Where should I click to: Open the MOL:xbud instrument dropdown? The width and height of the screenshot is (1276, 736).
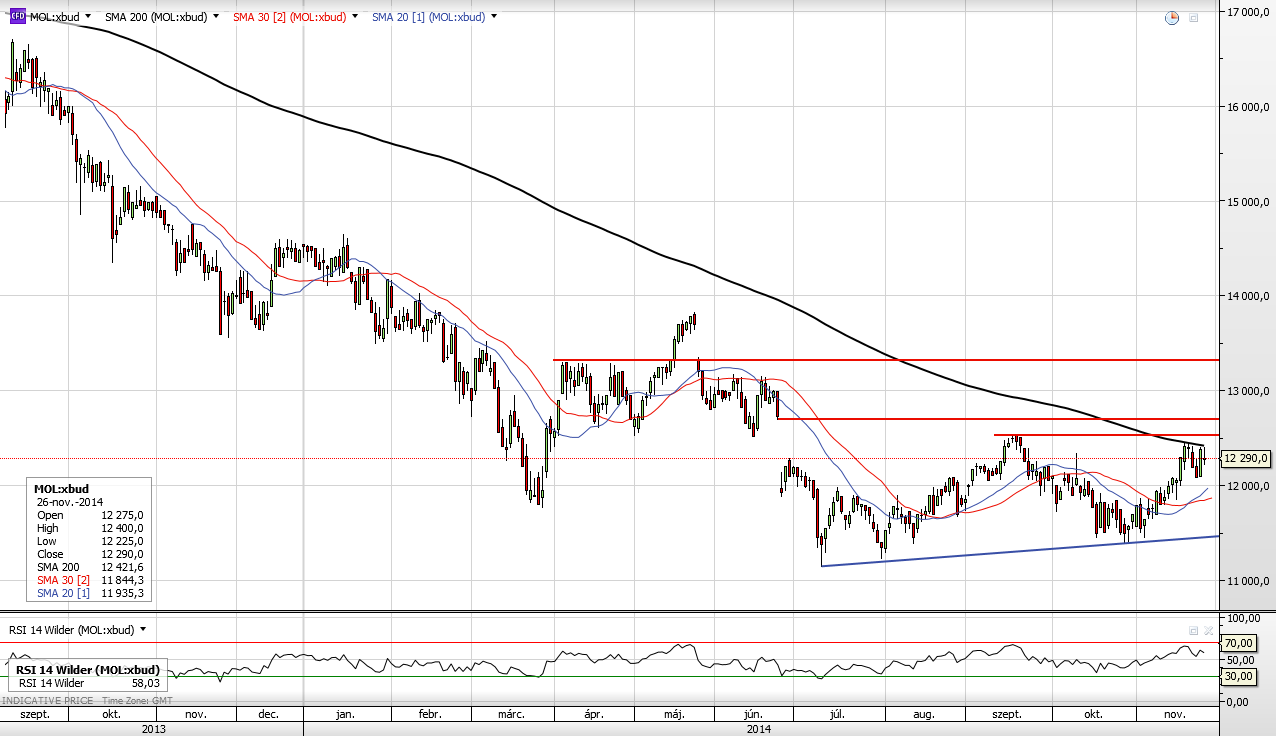coord(88,17)
